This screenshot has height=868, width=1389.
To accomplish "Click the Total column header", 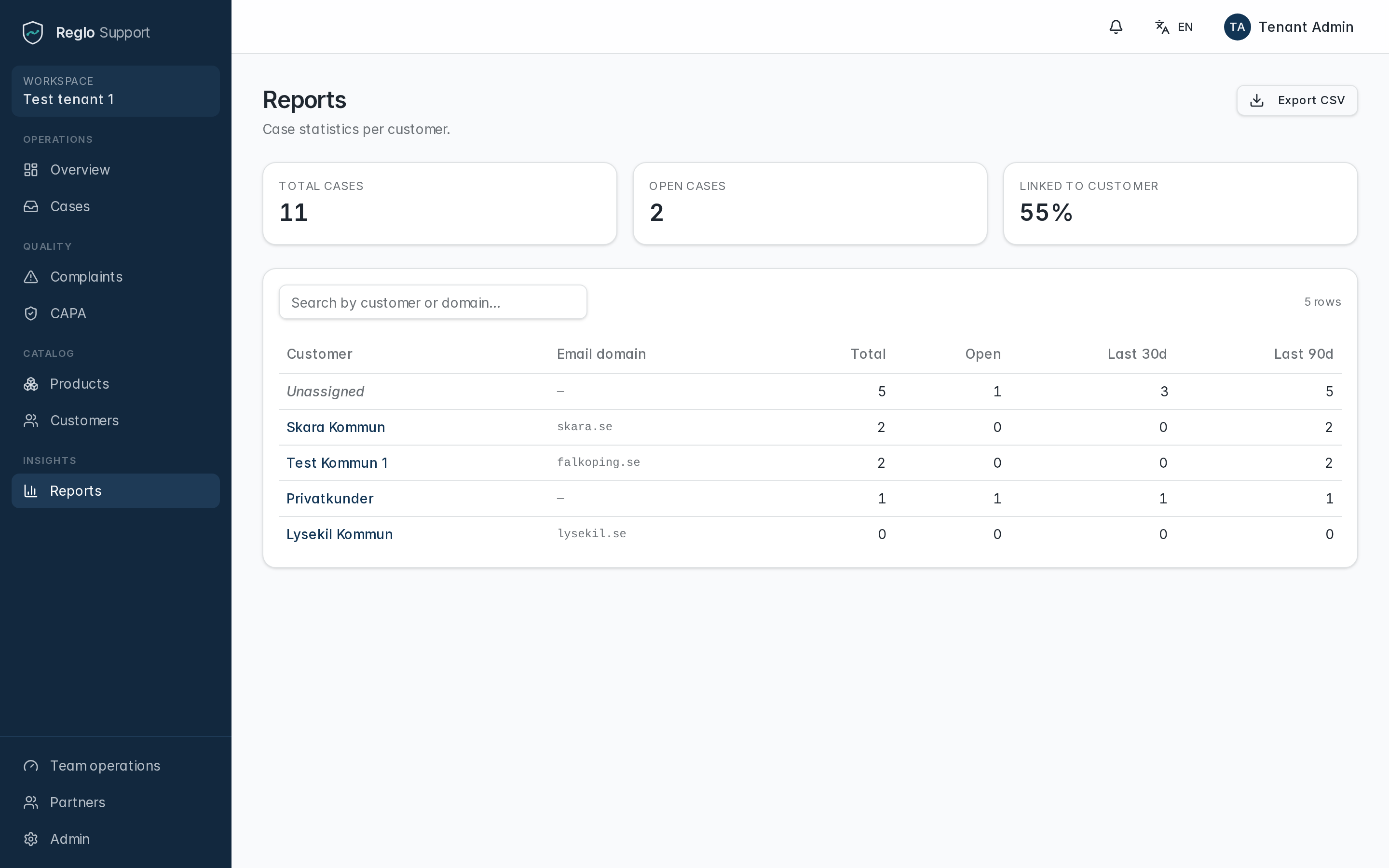I will coord(868,354).
